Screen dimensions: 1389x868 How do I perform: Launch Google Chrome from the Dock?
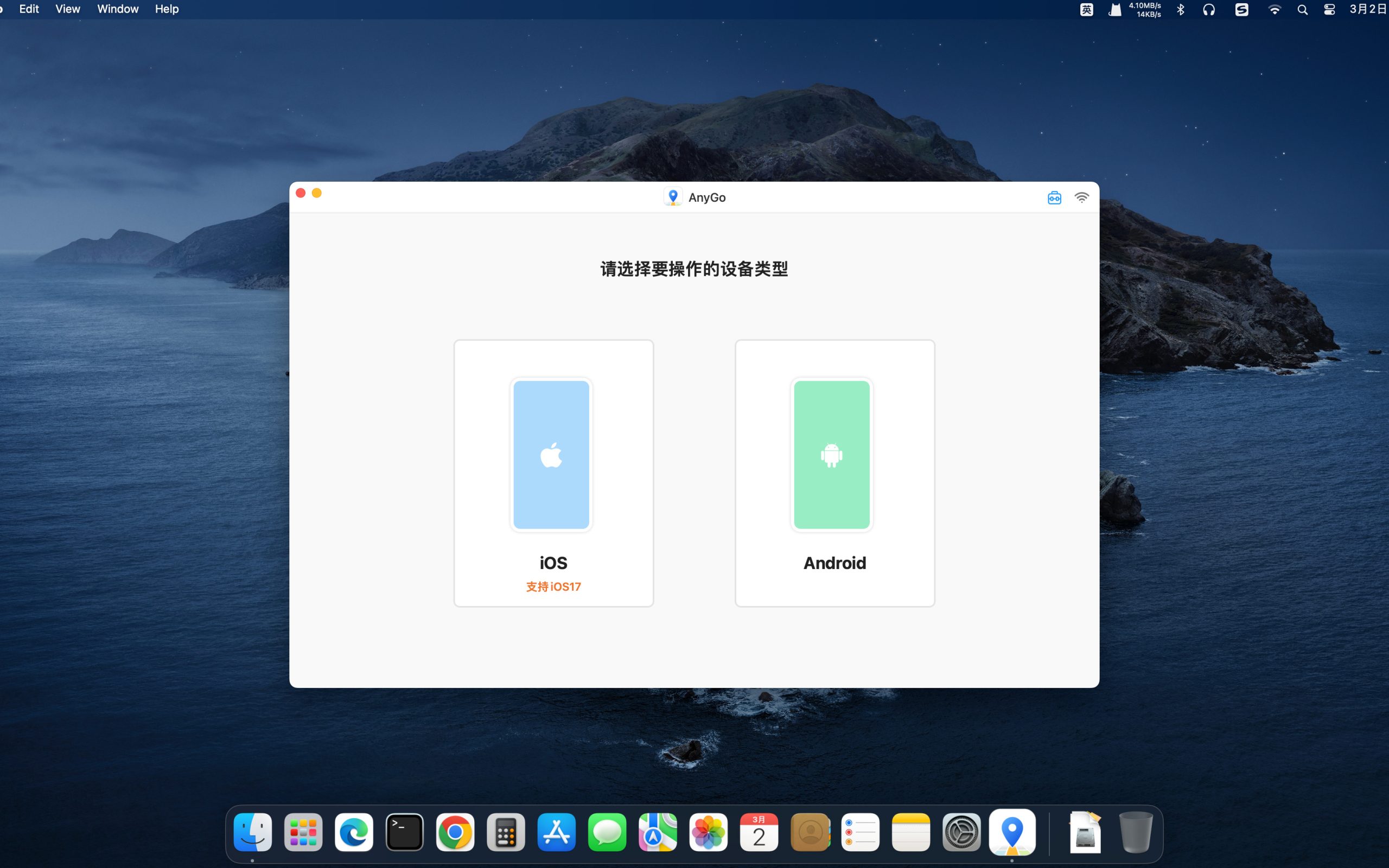(x=455, y=832)
